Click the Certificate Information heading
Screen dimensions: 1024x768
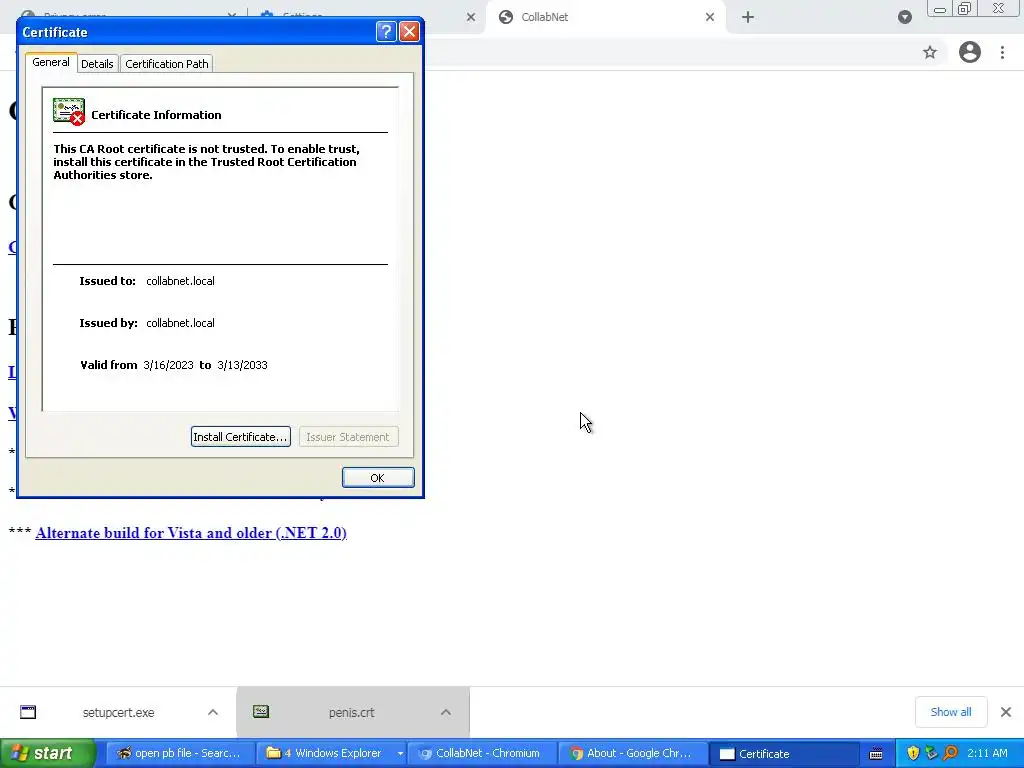[156, 115]
